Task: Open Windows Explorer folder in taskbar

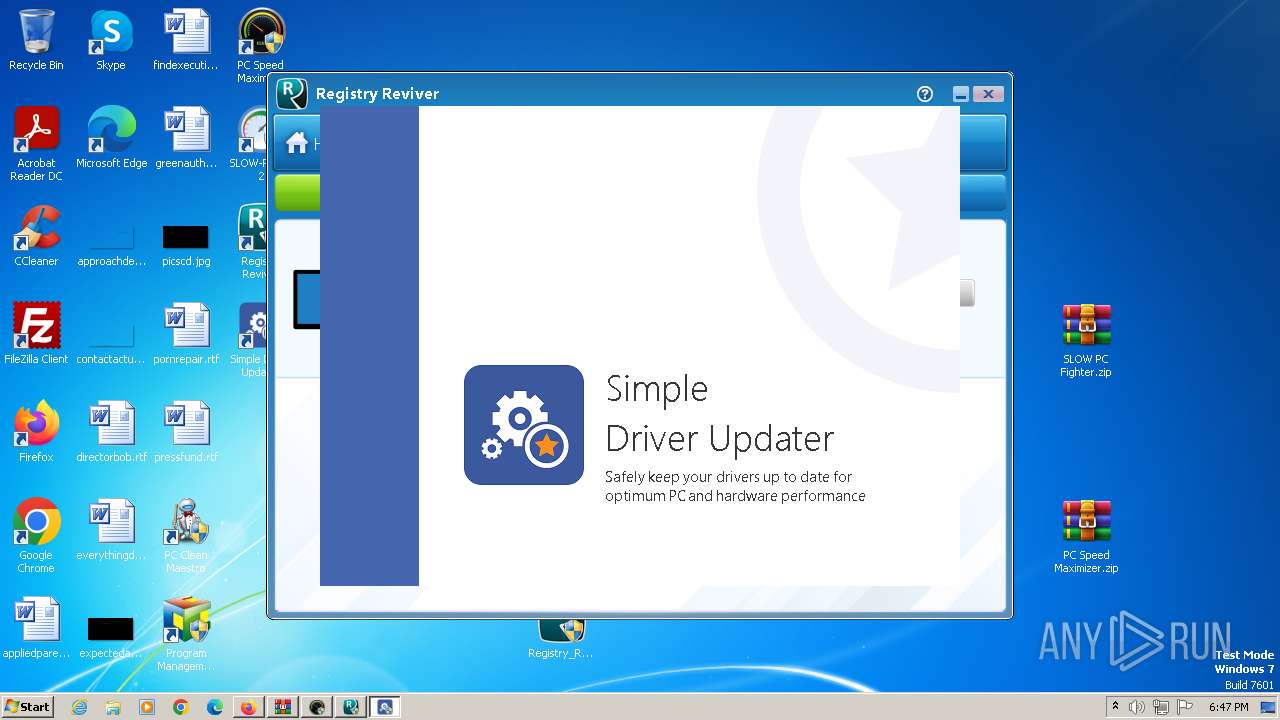Action: coord(113,707)
